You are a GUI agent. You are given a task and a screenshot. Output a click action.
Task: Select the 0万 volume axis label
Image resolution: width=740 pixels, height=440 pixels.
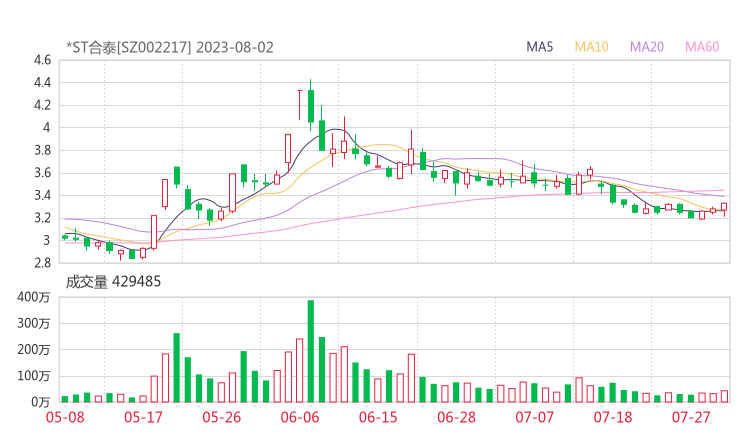[x=41, y=402]
